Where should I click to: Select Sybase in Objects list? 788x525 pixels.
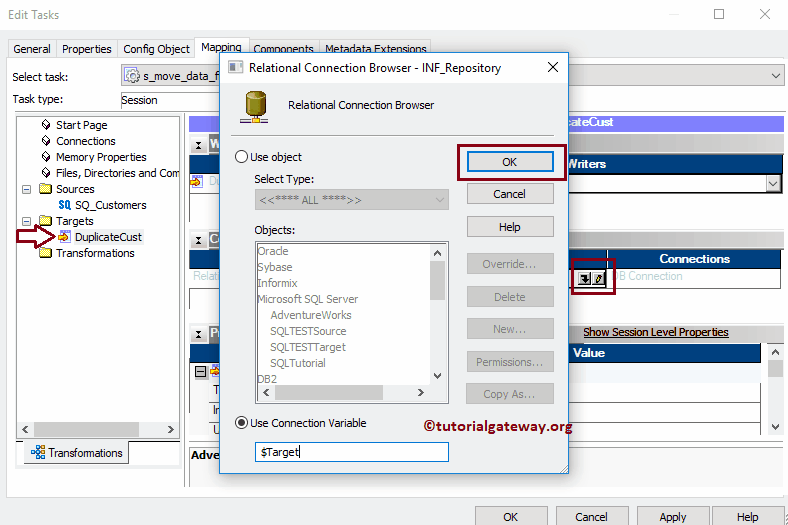tap(275, 267)
